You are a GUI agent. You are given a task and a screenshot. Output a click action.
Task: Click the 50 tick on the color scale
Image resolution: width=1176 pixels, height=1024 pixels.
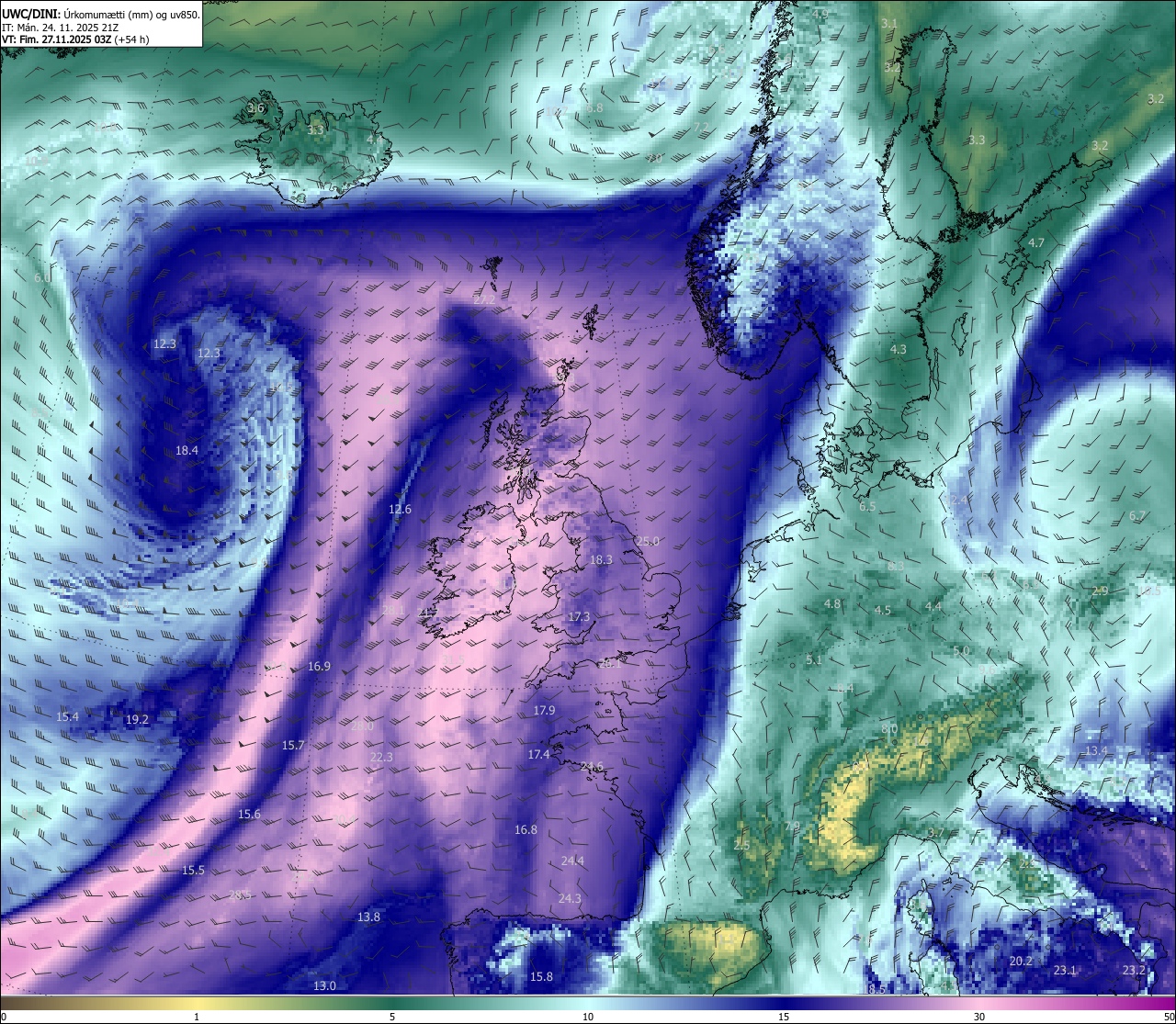point(1169,1016)
